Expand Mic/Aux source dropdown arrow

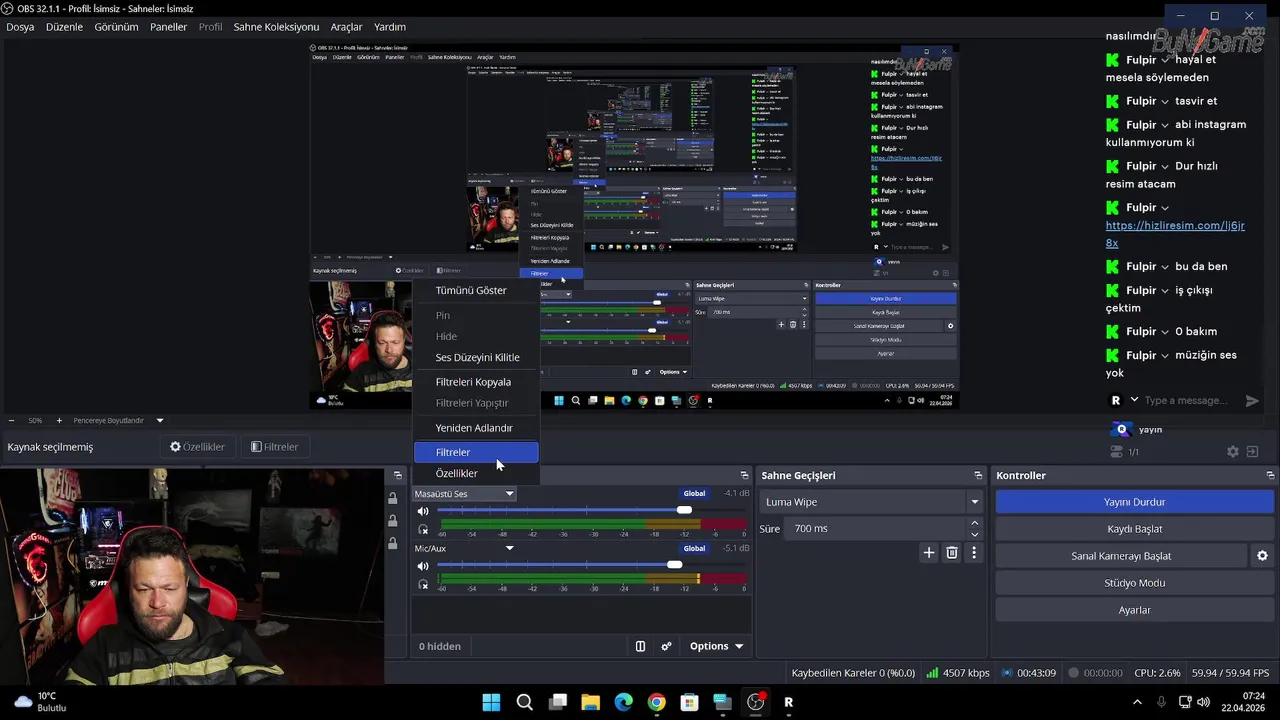pos(509,548)
